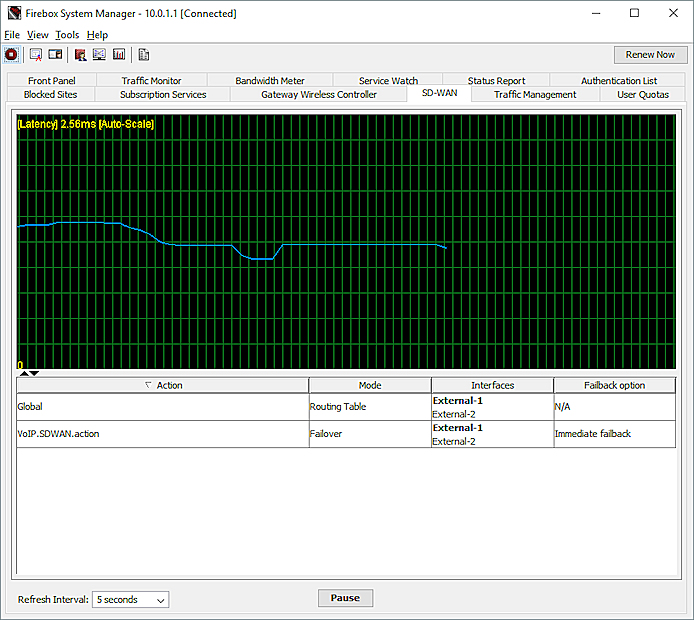
Task: Open the View menu
Action: [37, 35]
